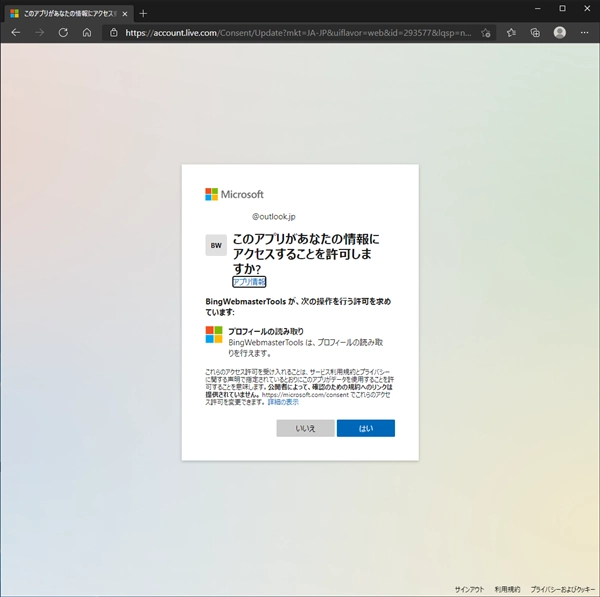Screen dimensions: 600x597
Task: Click the @outlook.jp account text
Action: click(273, 217)
